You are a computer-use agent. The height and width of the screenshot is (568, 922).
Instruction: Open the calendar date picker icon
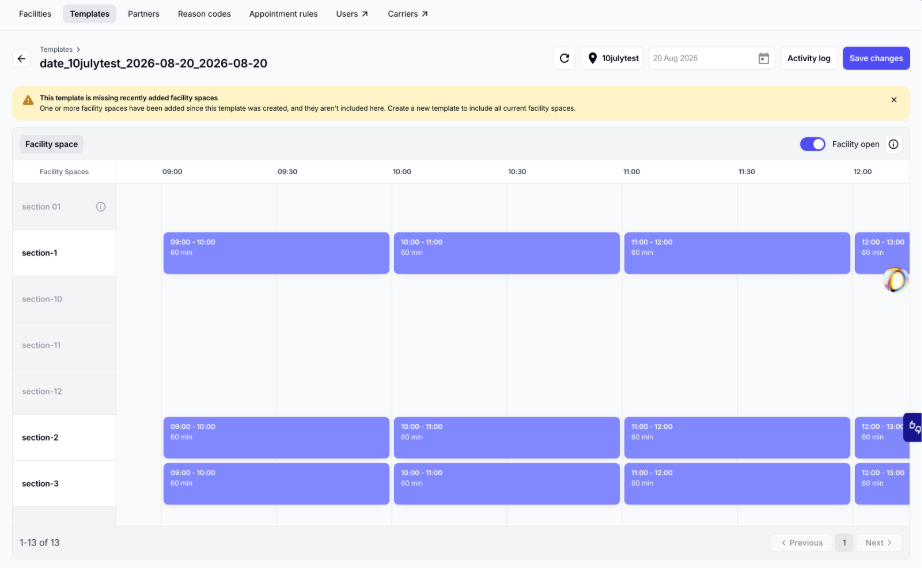[763, 58]
